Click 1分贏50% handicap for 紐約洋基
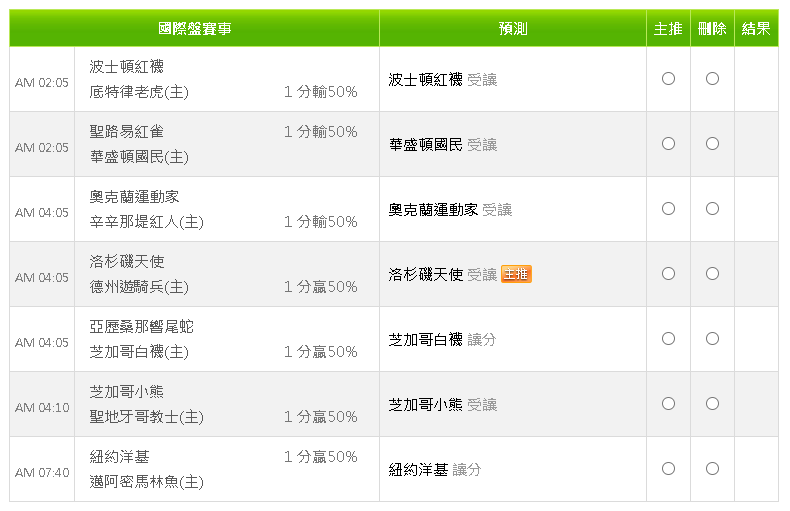 pyautogui.click(x=320, y=457)
